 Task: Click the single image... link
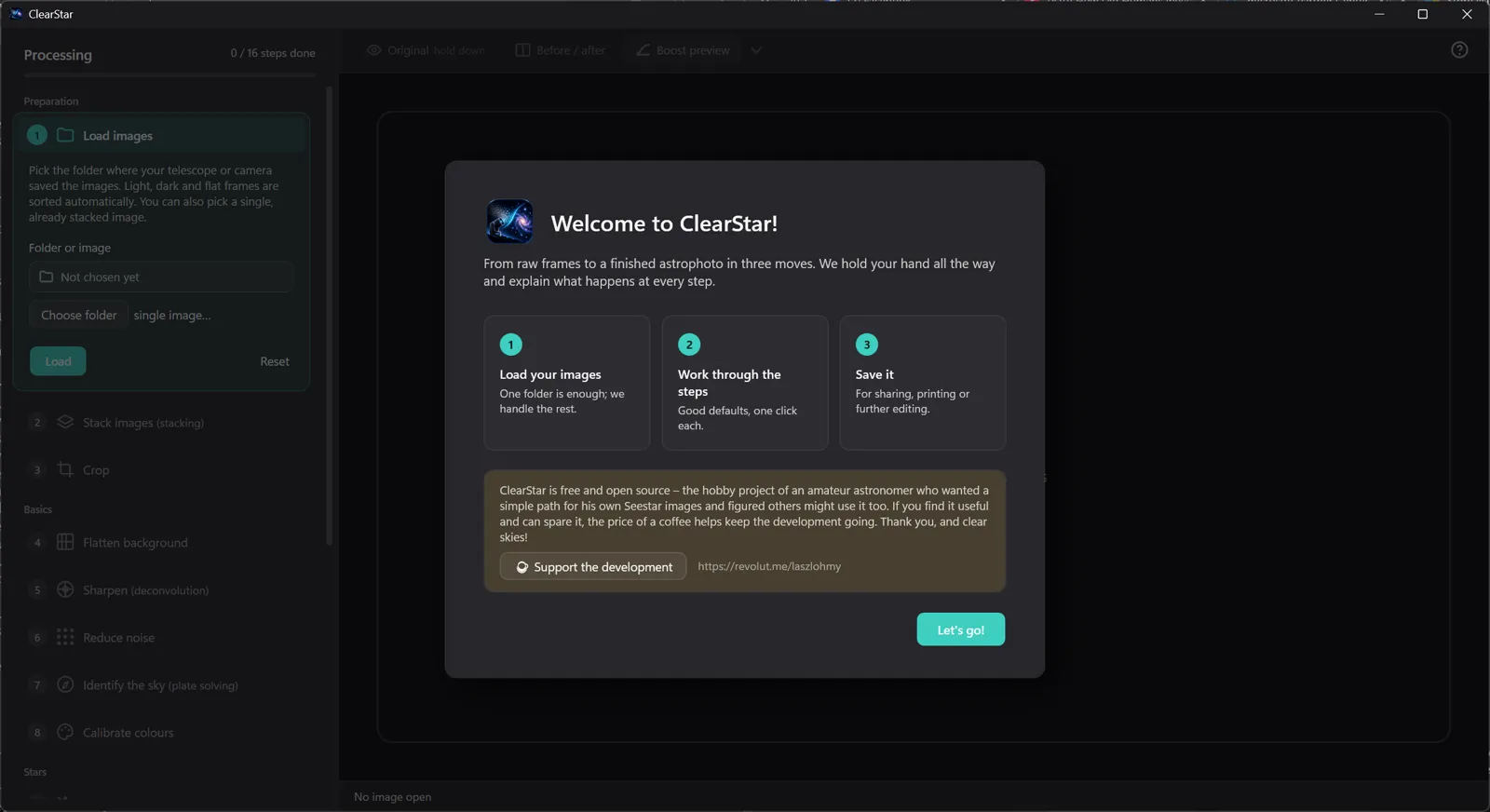[x=172, y=315]
